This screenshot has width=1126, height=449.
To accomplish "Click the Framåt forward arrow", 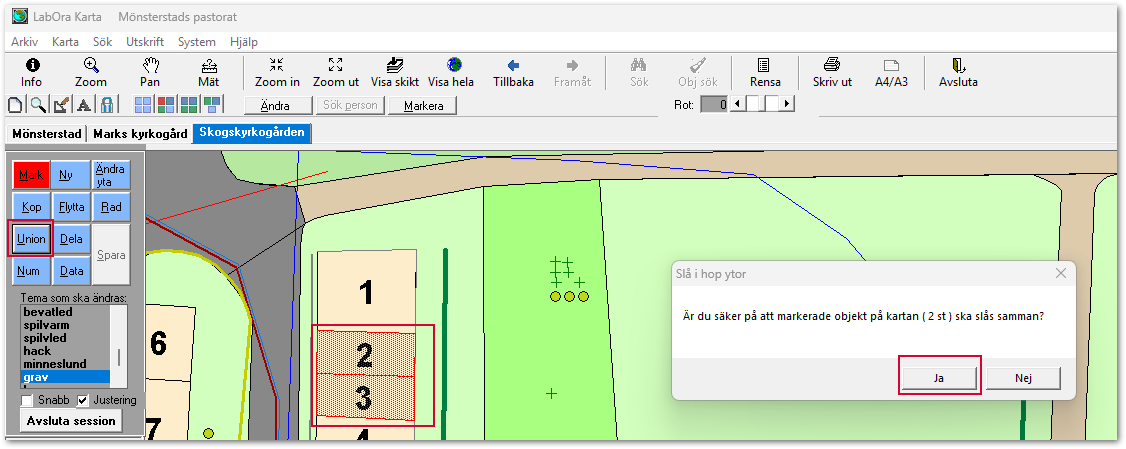I will click(572, 73).
